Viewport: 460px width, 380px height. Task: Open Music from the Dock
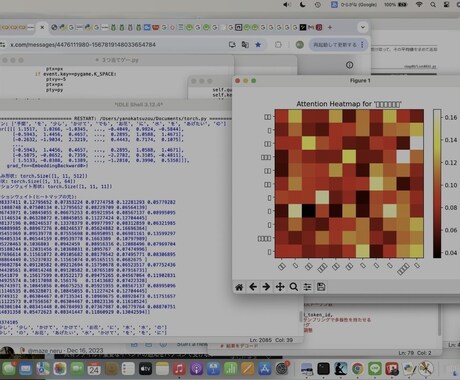(179, 369)
